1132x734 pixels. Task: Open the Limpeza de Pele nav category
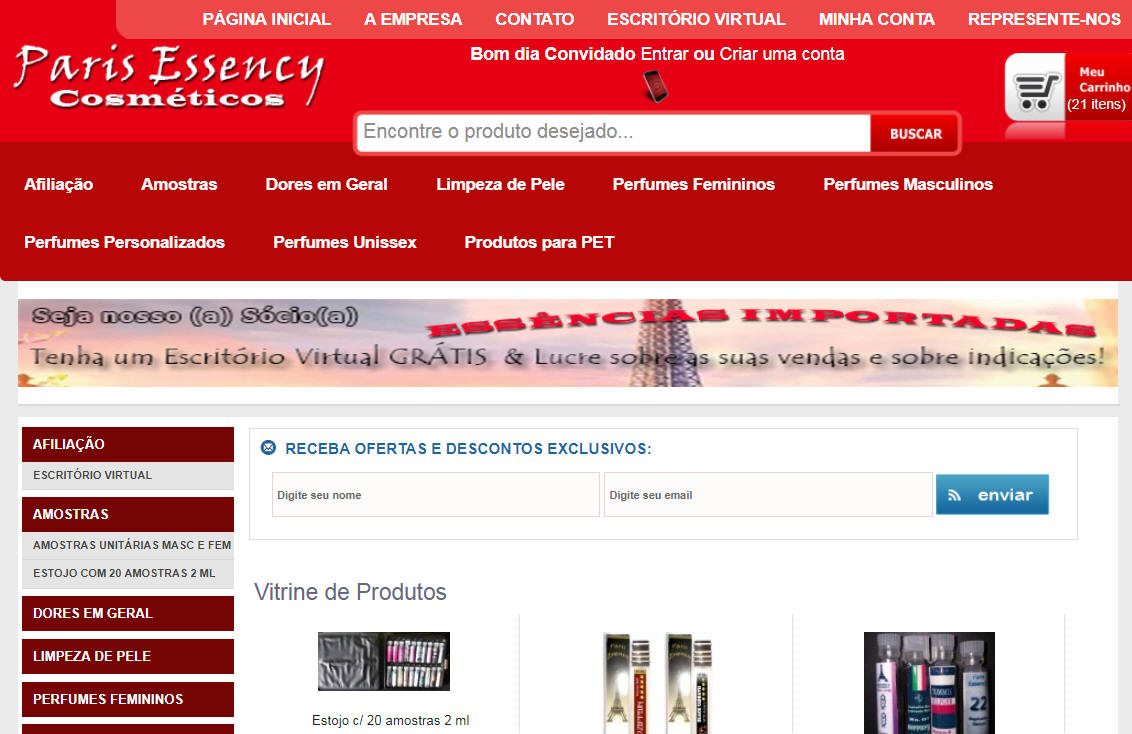coord(500,184)
